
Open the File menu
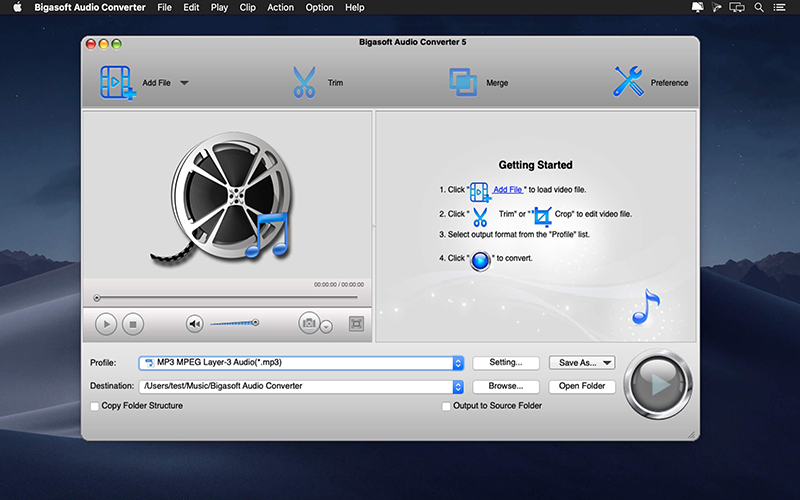(164, 7)
